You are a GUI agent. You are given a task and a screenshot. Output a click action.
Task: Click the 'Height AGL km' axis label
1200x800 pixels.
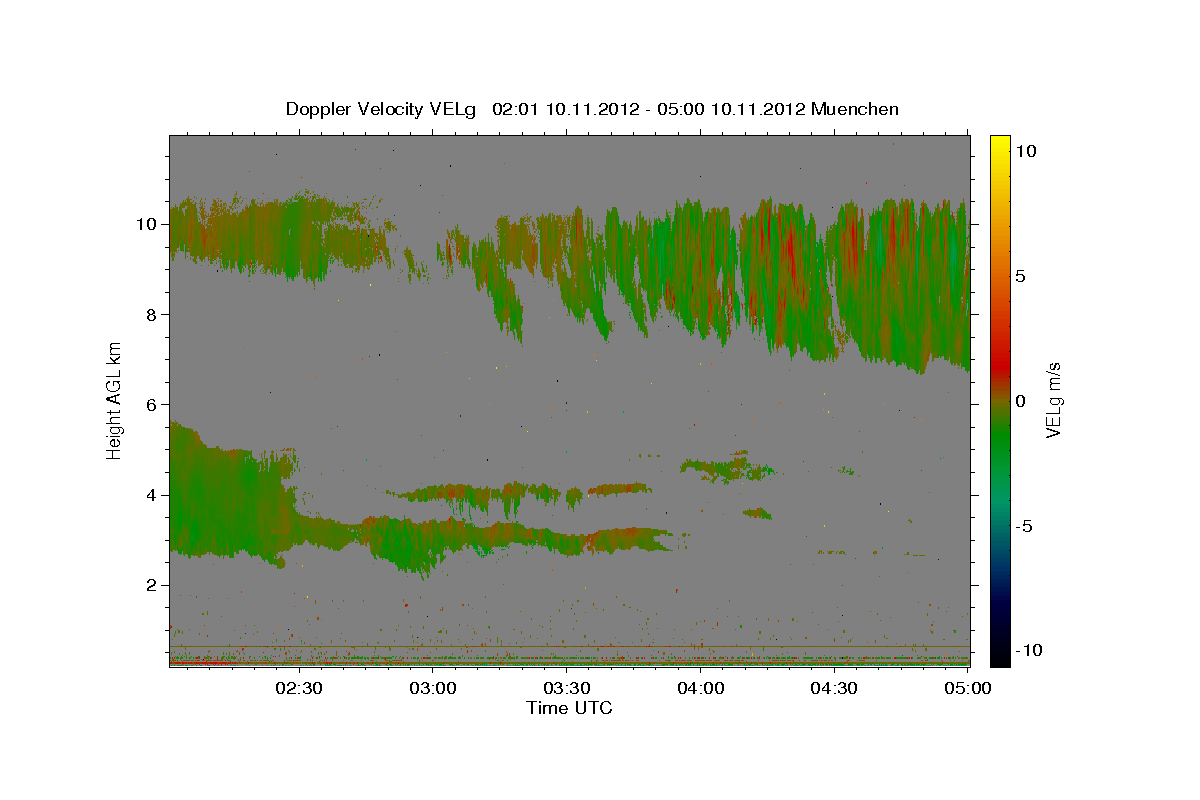pos(114,399)
